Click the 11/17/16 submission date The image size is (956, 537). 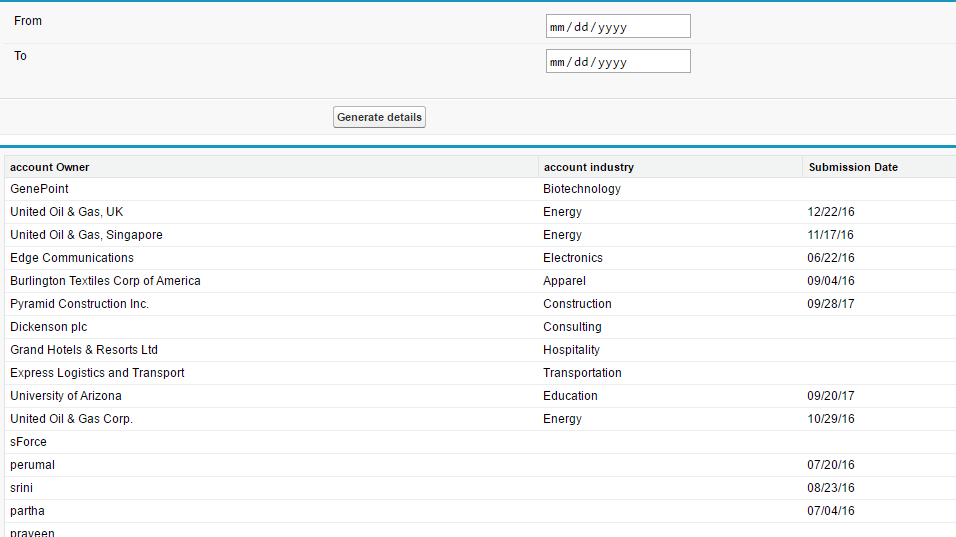point(830,235)
